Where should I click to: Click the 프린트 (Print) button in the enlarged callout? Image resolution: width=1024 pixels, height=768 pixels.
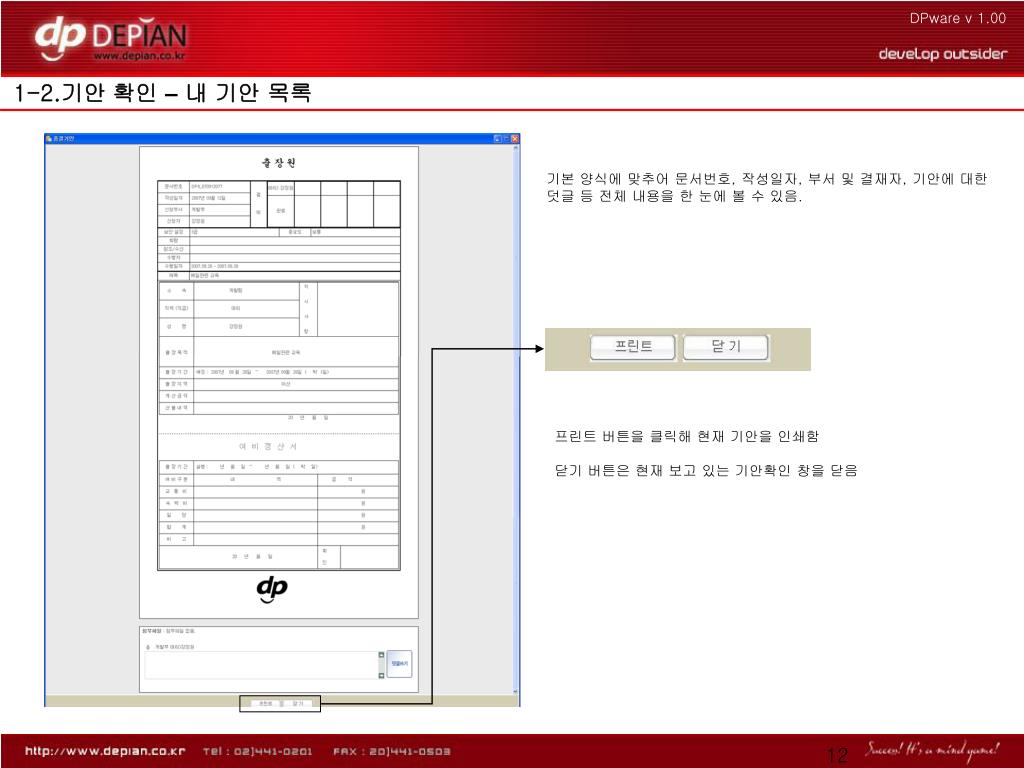pyautogui.click(x=632, y=347)
